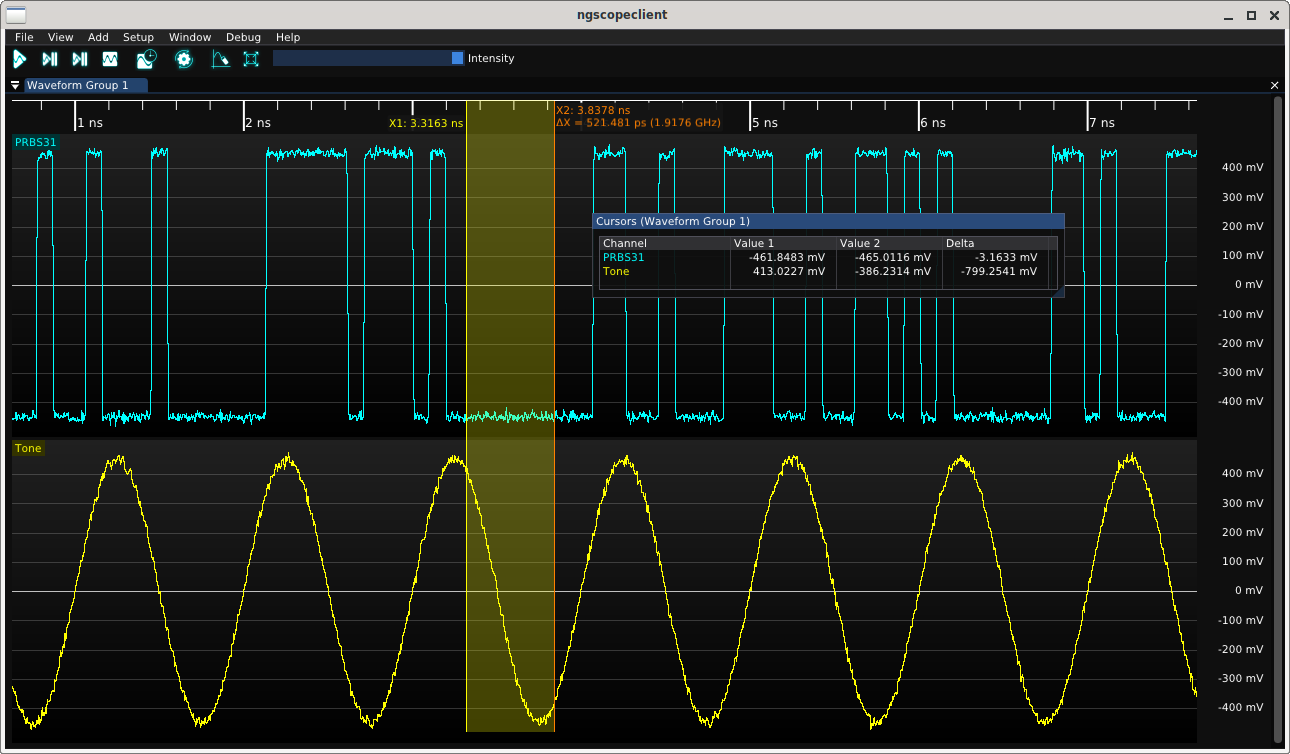Click the Value 2 column header

[x=890, y=243]
